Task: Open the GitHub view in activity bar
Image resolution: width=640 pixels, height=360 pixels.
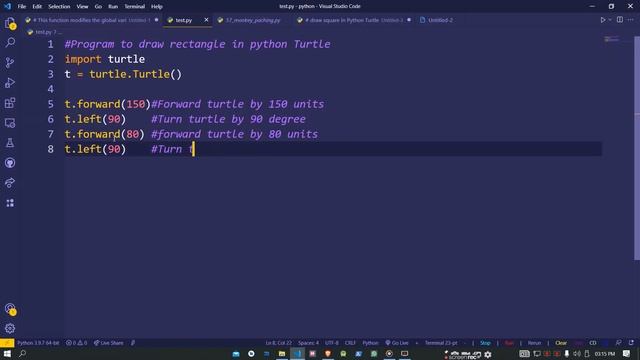Action: click(10, 163)
